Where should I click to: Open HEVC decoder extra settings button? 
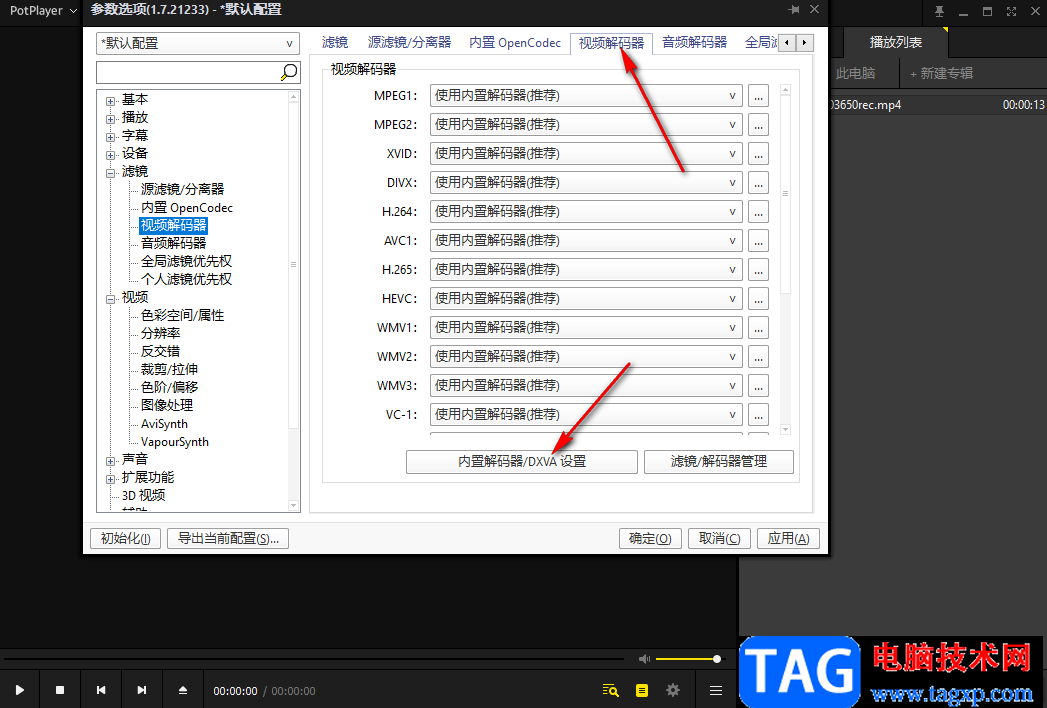[758, 299]
